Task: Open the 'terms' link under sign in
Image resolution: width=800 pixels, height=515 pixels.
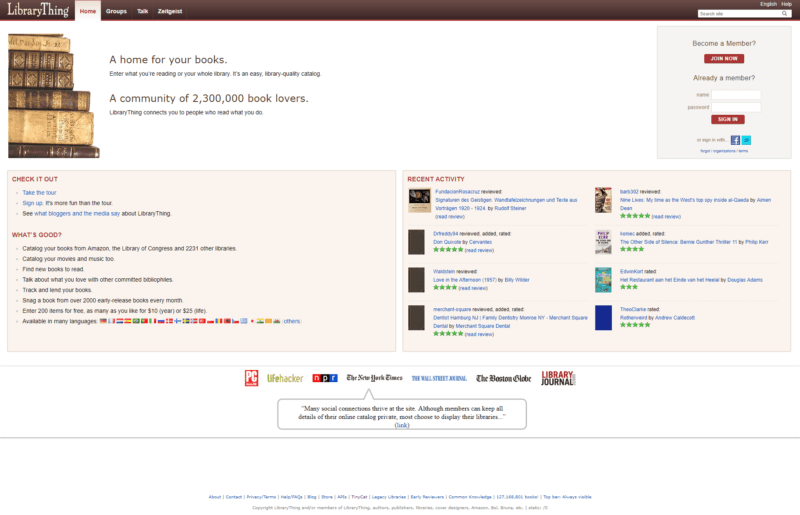Action: [x=743, y=151]
